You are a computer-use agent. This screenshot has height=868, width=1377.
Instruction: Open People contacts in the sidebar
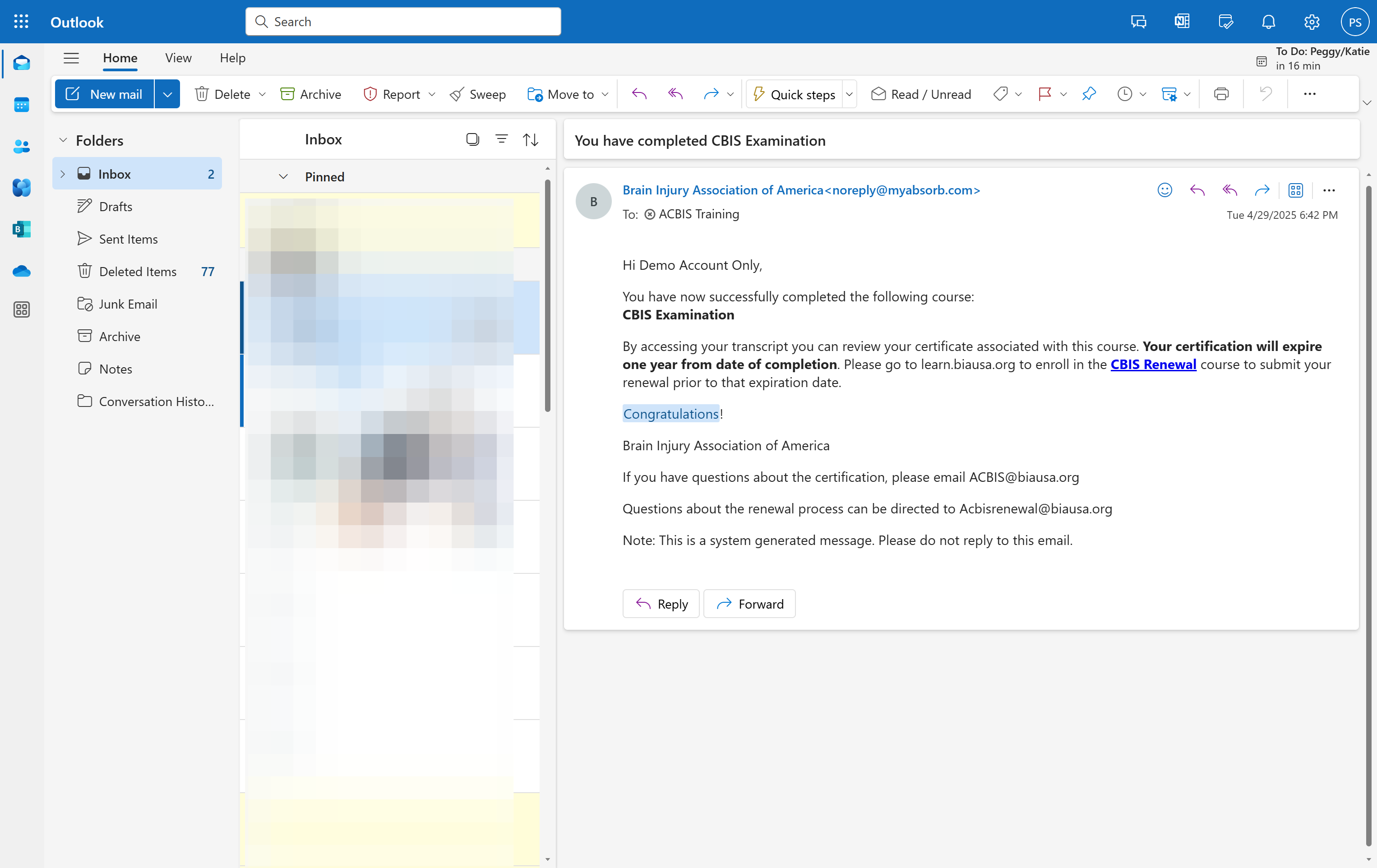pyautogui.click(x=21, y=146)
